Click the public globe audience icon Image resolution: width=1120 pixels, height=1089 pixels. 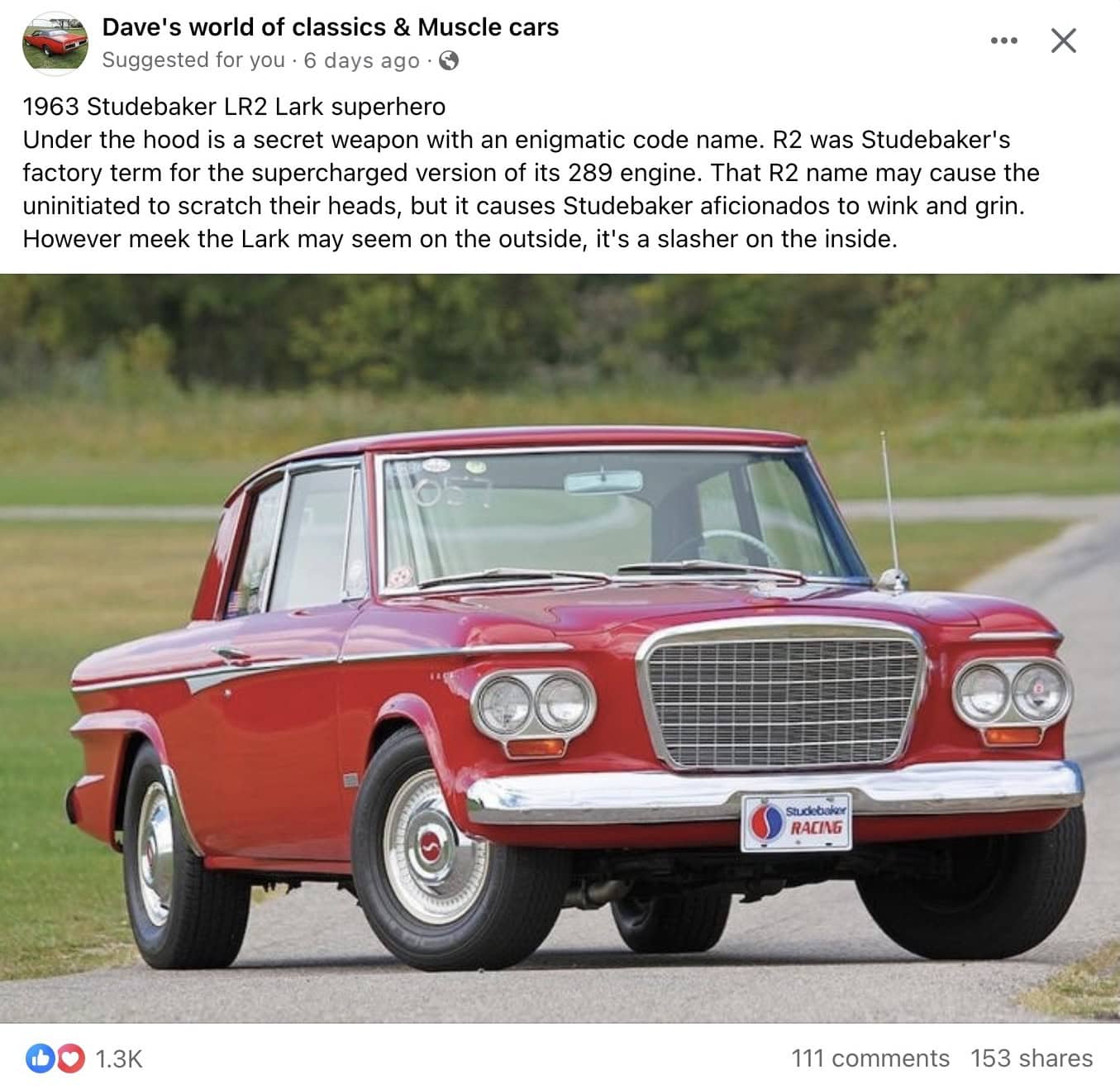[x=448, y=60]
